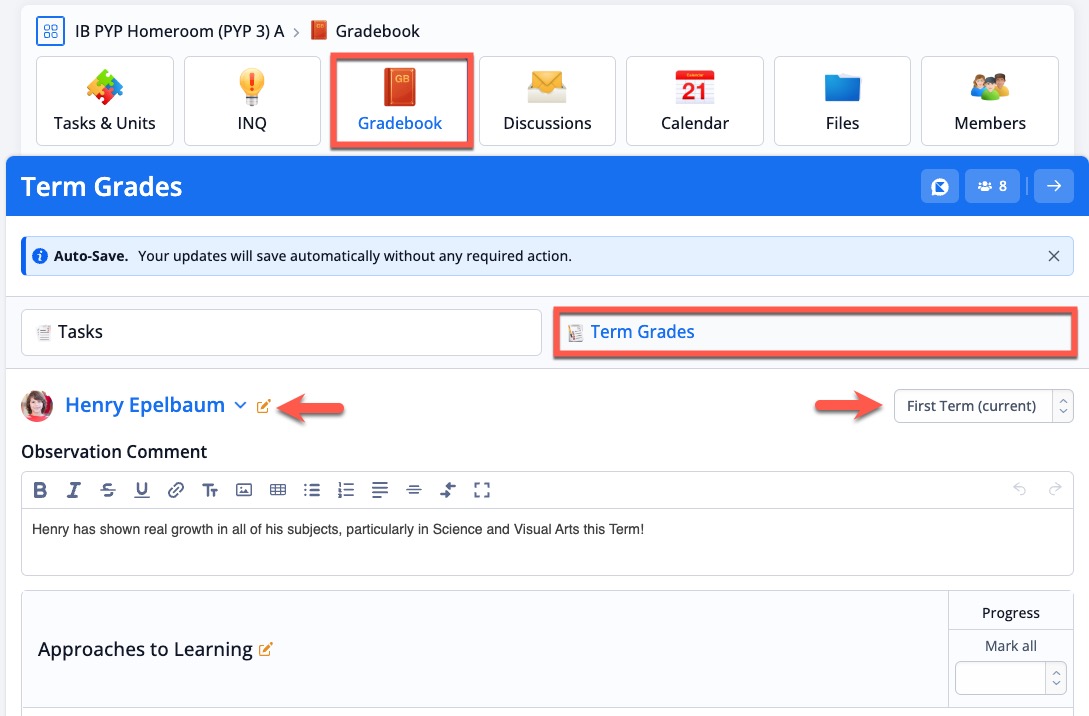Insert a table into the observation comment

click(278, 490)
